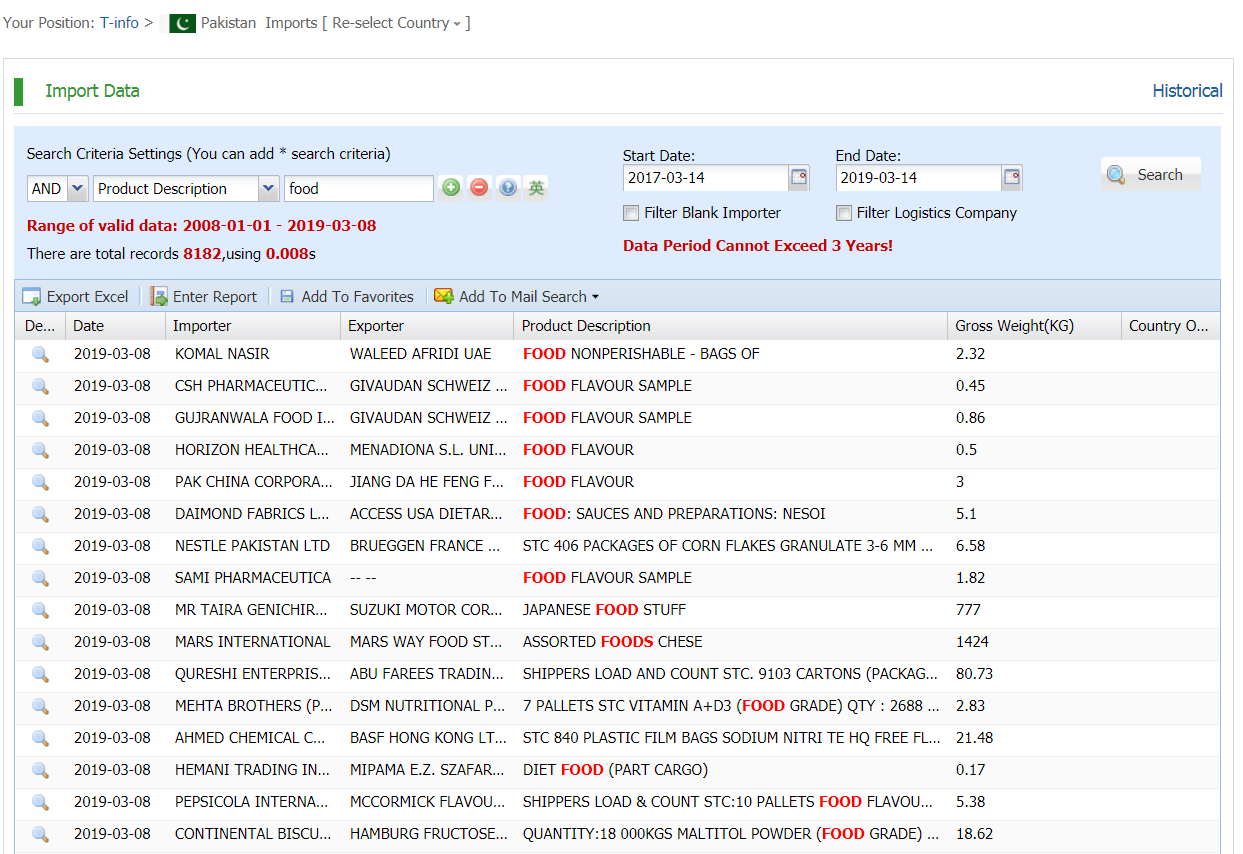Sort by the Gross Weight(KG) column header
This screenshot has height=854, width=1243.
pyautogui.click(x=1014, y=326)
